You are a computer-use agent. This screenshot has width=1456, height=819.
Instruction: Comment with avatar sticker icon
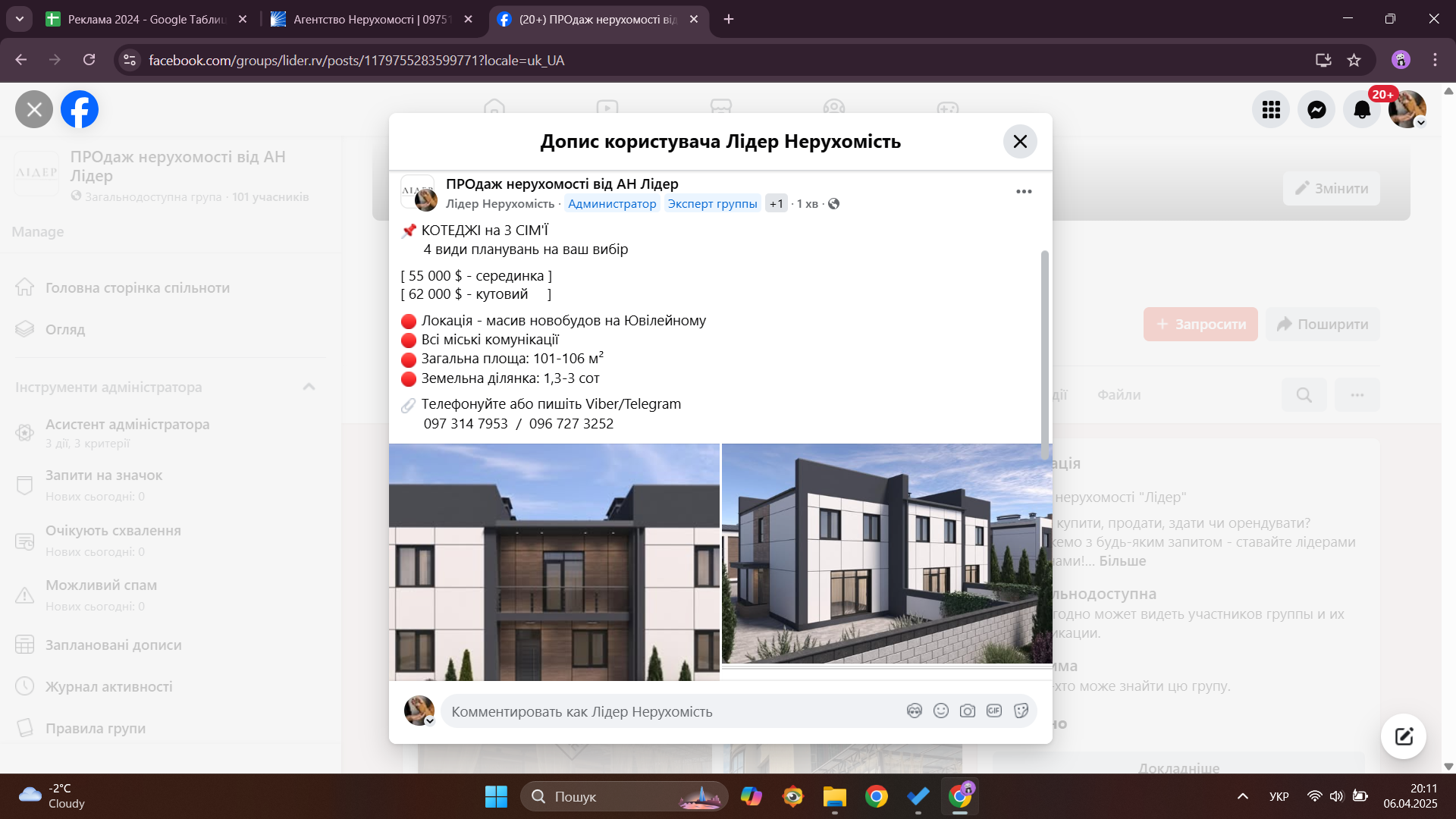[x=915, y=711]
